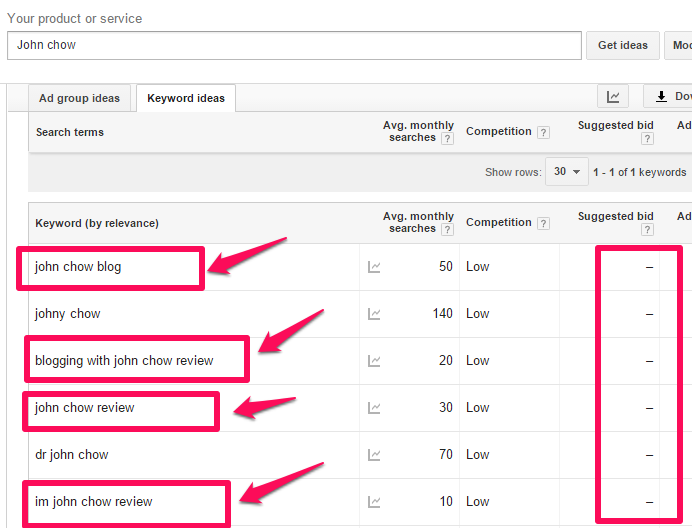Click the Search terms column header
Viewport: 692px width, 528px height.
click(x=70, y=132)
